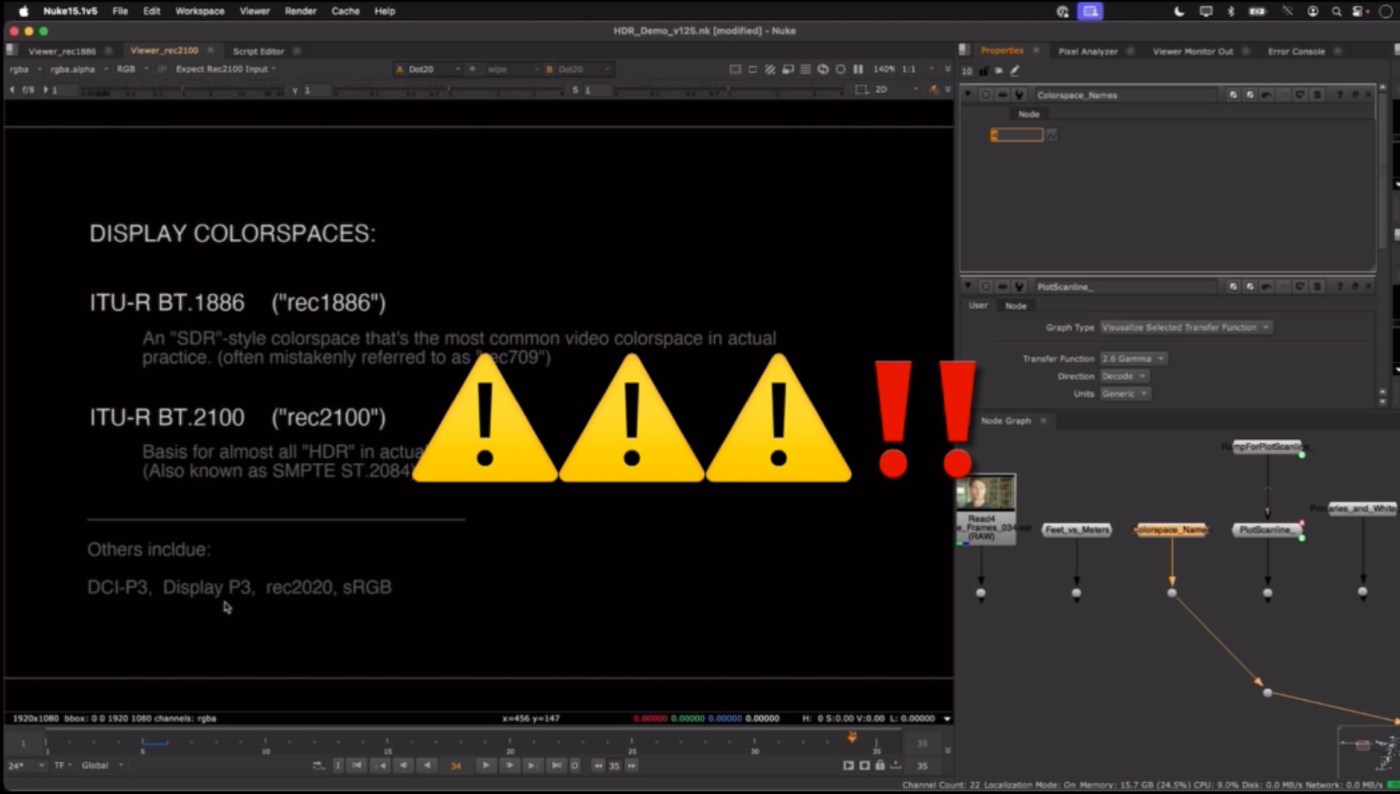Click play forward in the timeline
The height and width of the screenshot is (794, 1400).
point(486,765)
